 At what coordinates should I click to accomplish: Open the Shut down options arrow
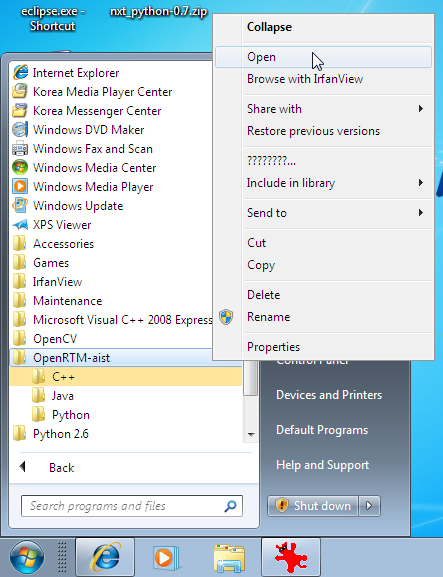(369, 506)
